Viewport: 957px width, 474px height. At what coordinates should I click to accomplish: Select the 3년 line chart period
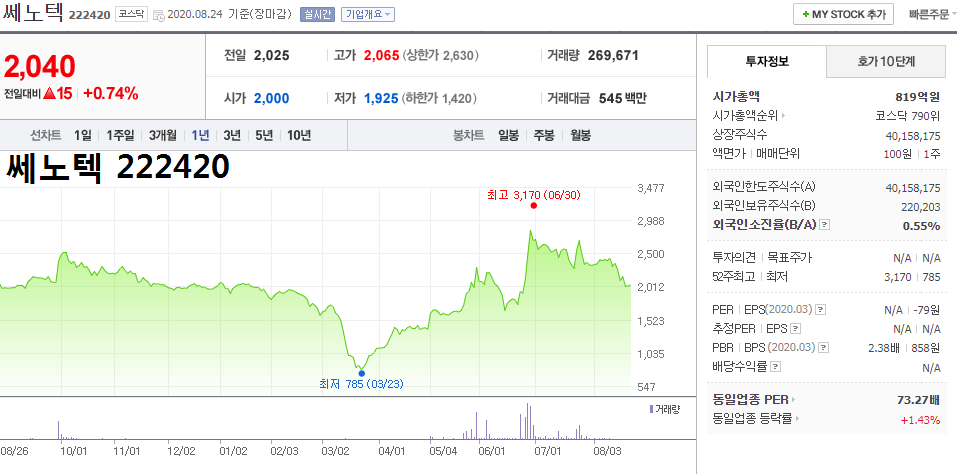[x=232, y=135]
